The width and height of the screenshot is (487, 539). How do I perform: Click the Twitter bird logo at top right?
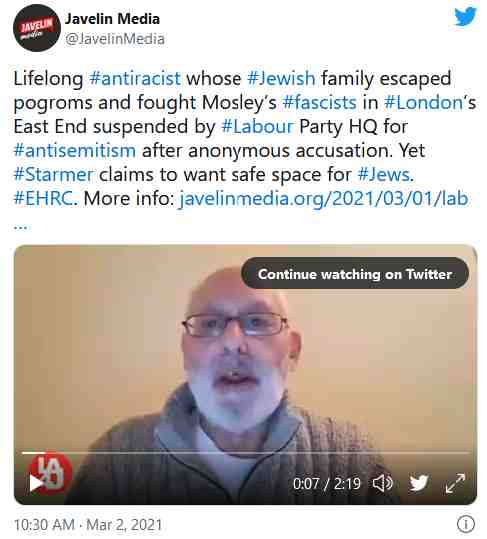[465, 16]
